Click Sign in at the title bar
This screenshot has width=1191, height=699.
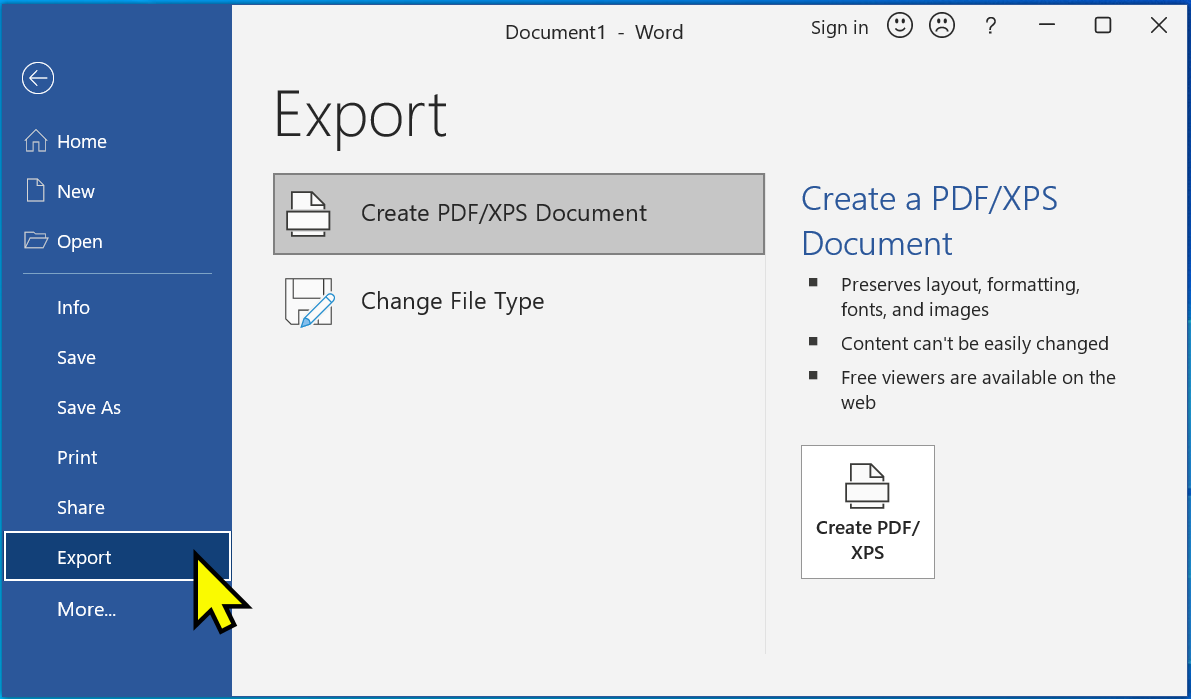[839, 27]
